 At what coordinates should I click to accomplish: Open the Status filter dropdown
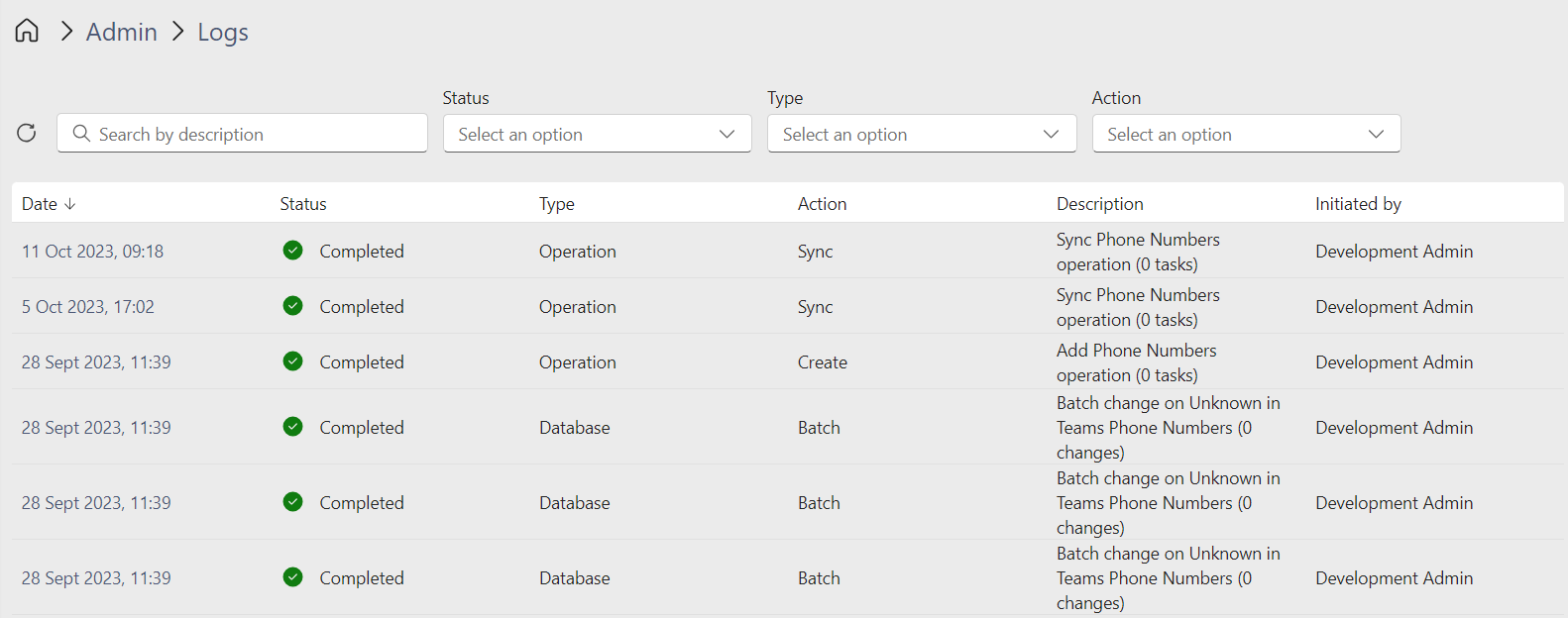click(x=597, y=134)
